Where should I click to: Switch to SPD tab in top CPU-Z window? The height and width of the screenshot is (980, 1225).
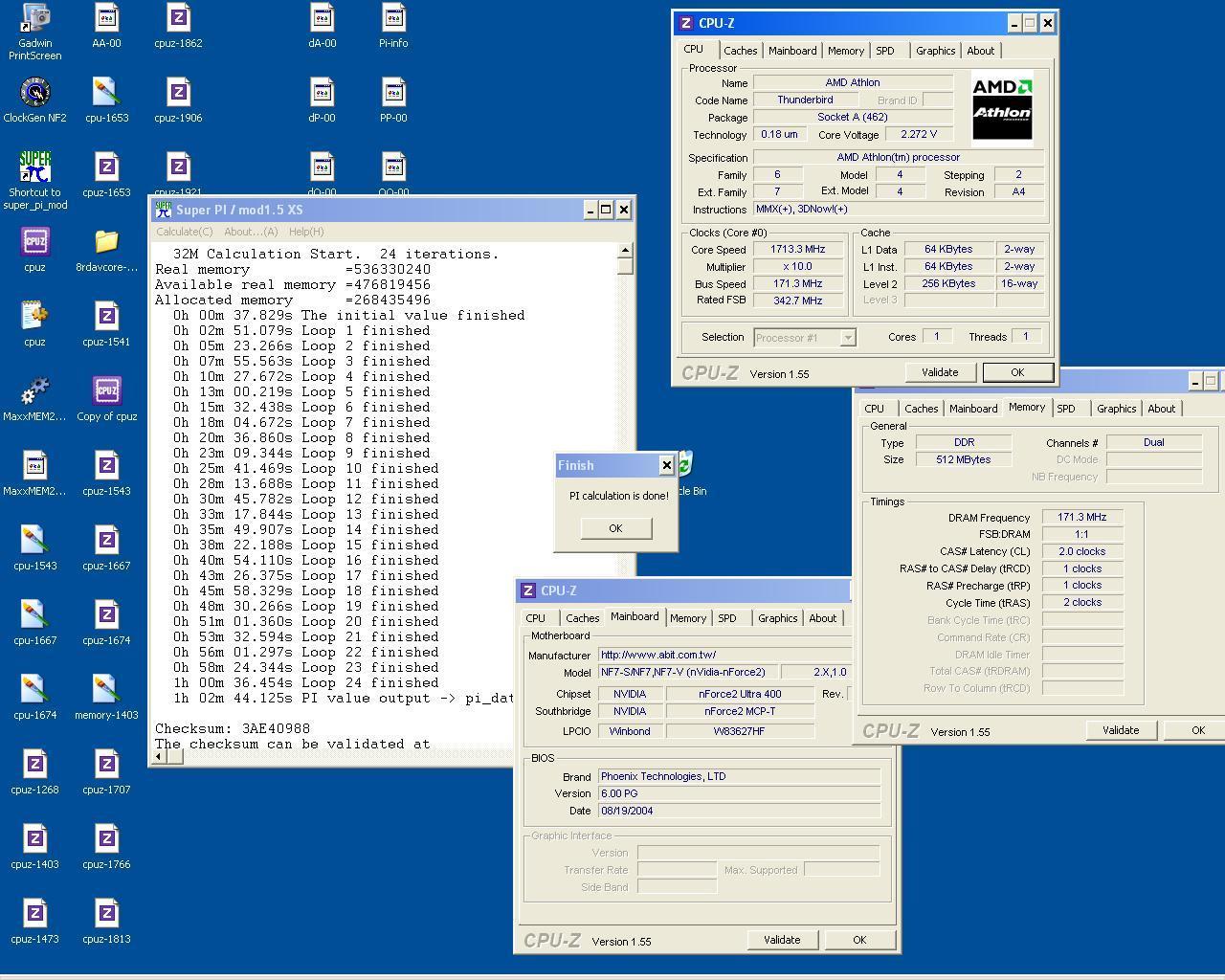click(x=885, y=51)
